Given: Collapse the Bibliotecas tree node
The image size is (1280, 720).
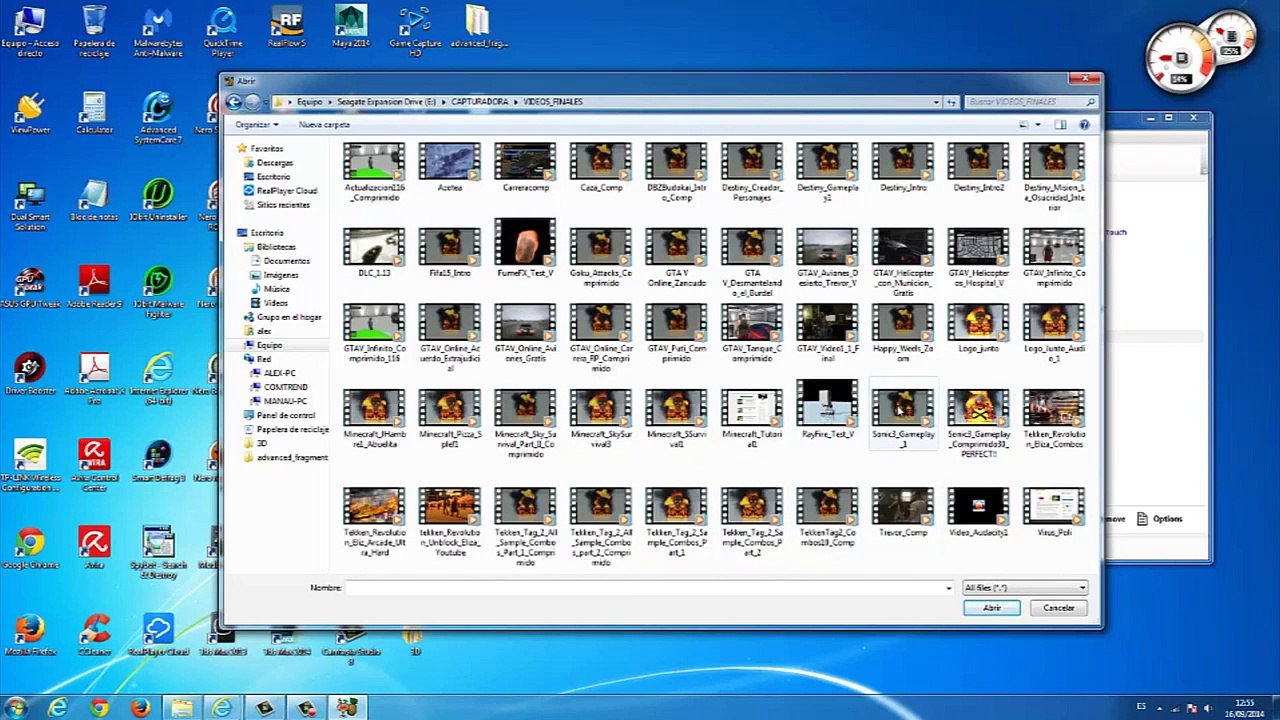Looking at the screenshot, I should pos(244,247).
